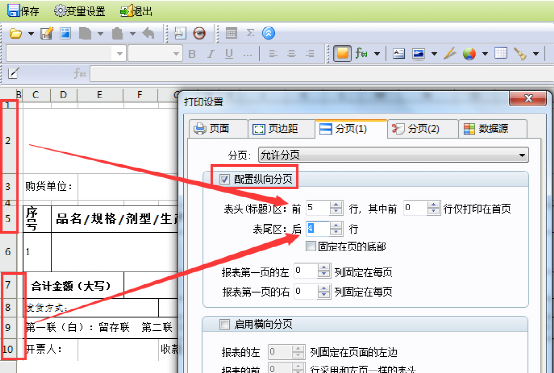Click the print preview page icon
This screenshot has width=554, height=373.
coord(180,33)
